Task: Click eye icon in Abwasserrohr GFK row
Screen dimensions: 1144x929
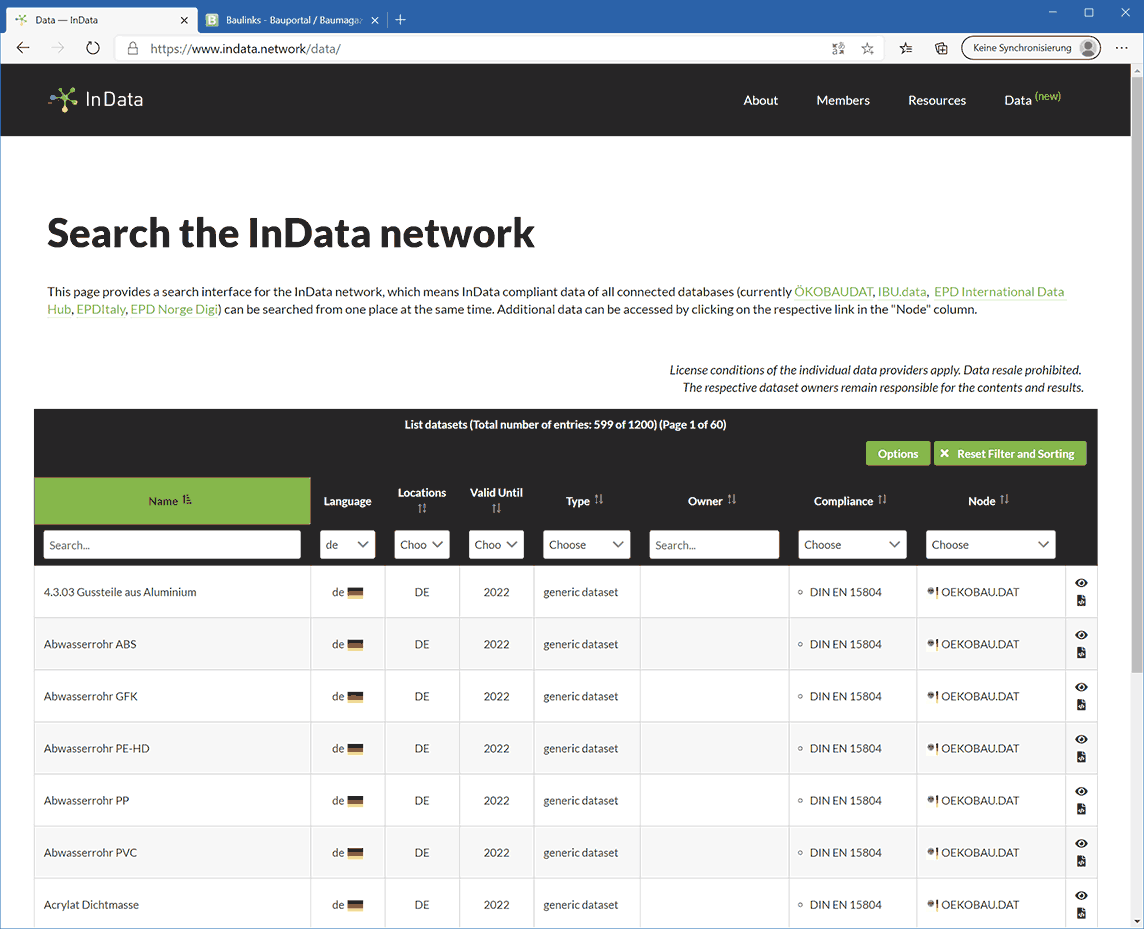Action: [1081, 687]
